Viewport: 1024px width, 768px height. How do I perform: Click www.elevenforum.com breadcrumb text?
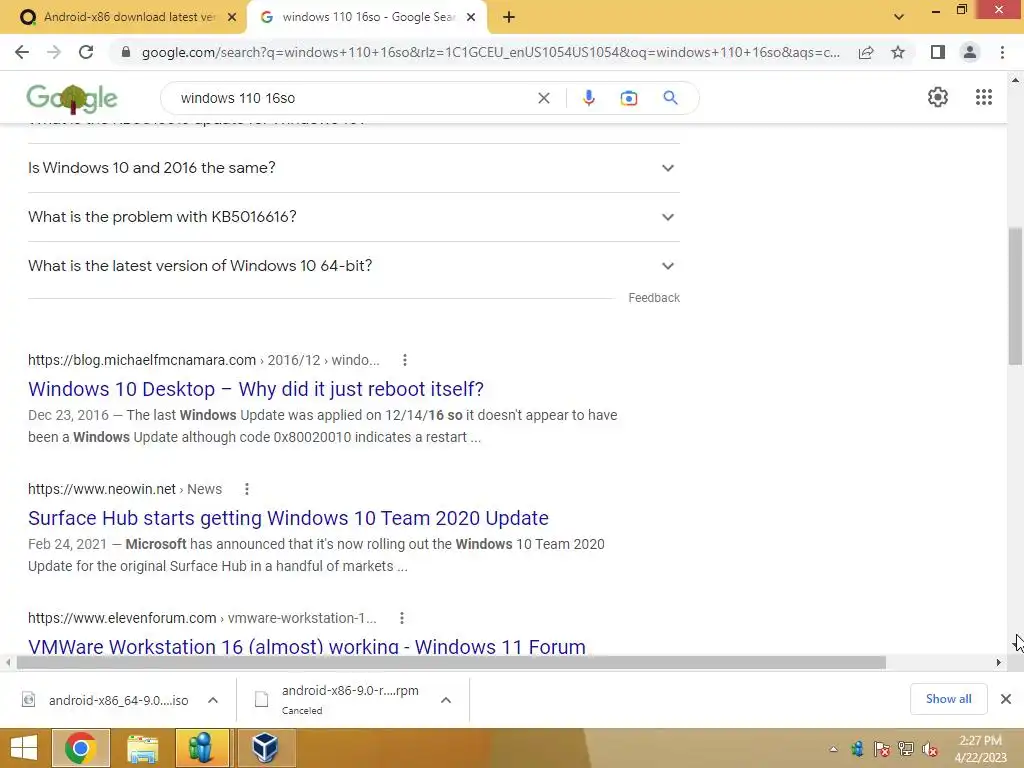click(122, 618)
